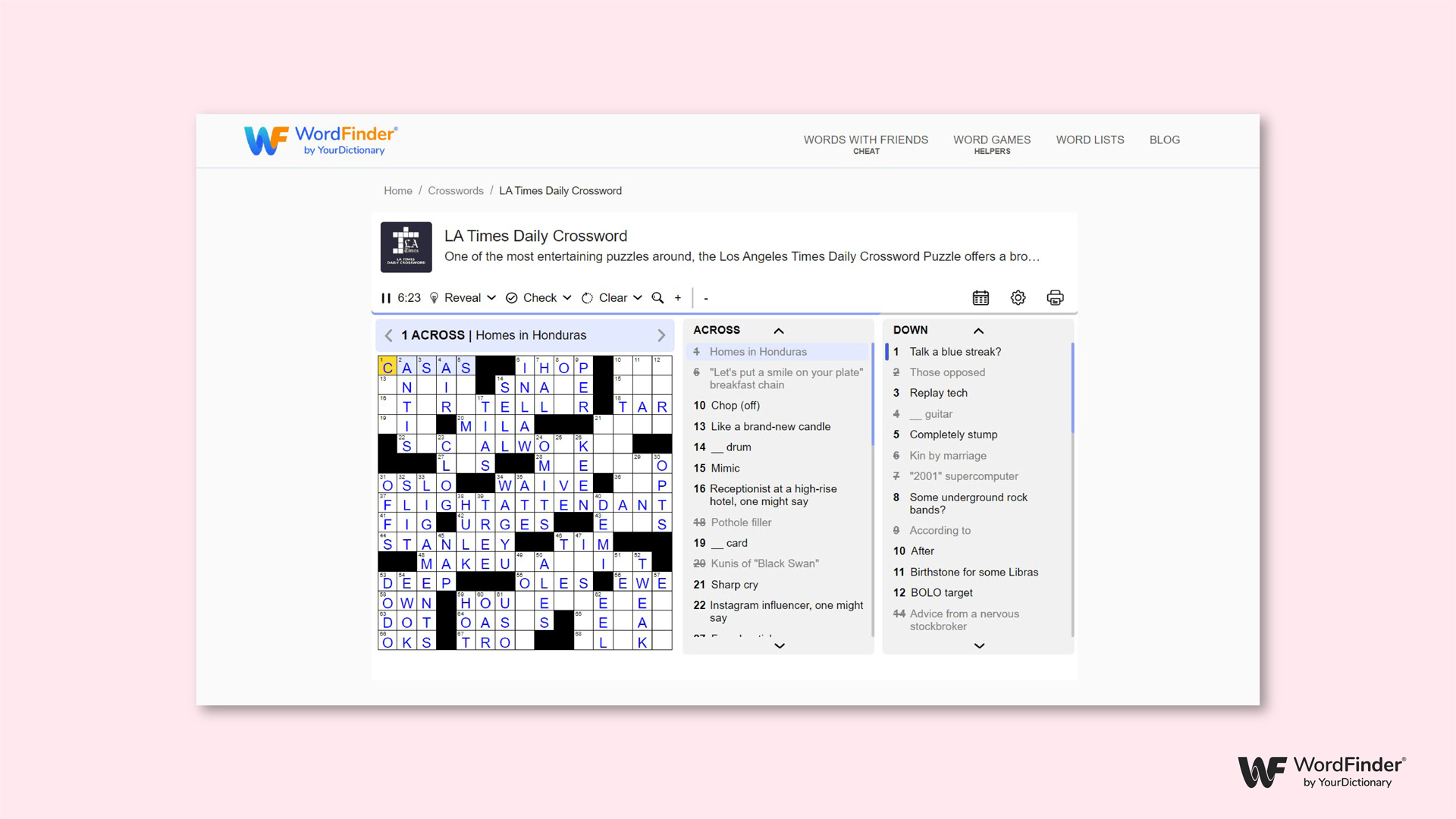Screen dimensions: 1456x819
Task: Click the settings gear icon
Action: click(x=1018, y=297)
